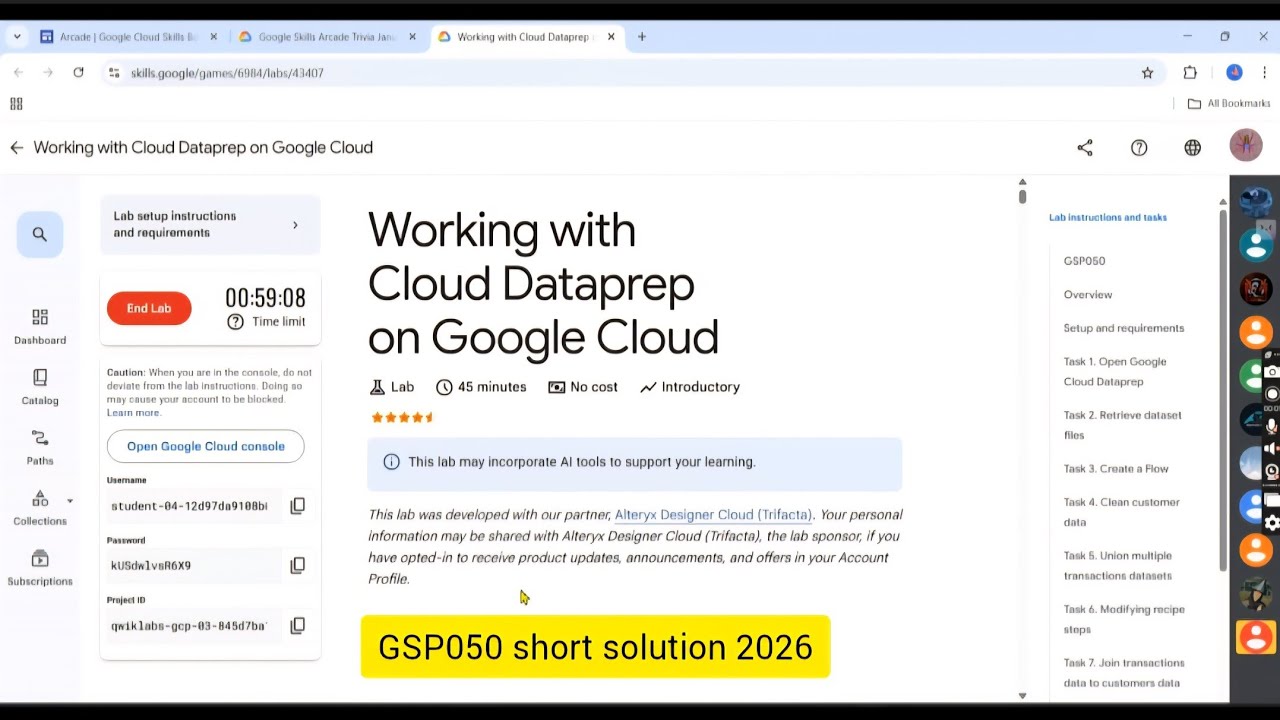Go to Task 7 Join transactions data

[1124, 673]
